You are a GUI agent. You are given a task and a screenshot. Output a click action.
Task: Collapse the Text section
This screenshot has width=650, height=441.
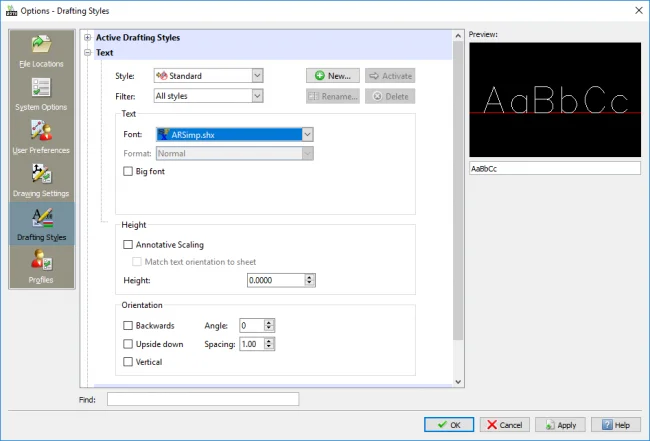pos(88,52)
